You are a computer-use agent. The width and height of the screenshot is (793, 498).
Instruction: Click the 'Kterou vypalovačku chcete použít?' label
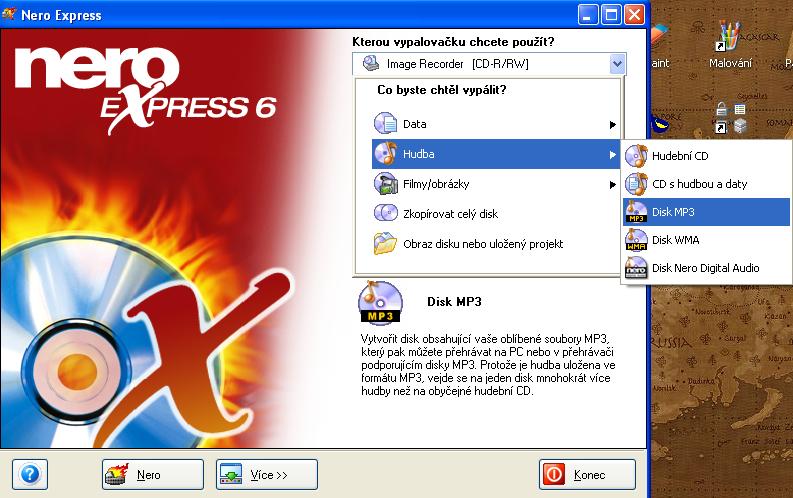click(x=453, y=41)
